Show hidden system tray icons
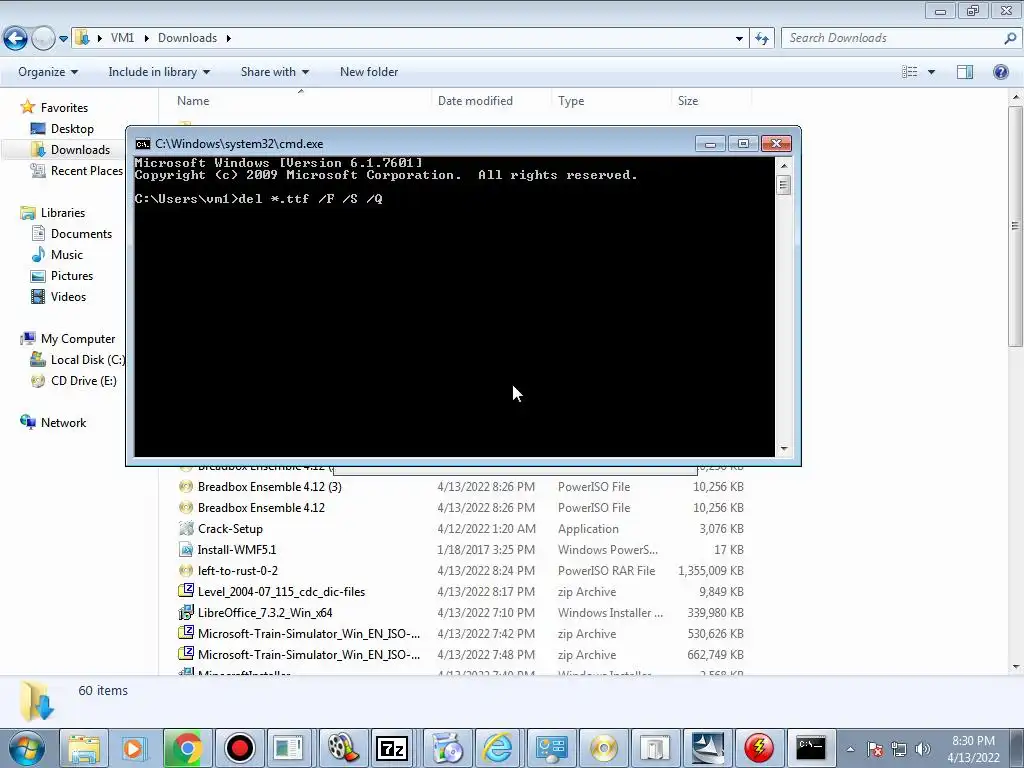Image resolution: width=1024 pixels, height=768 pixels. point(850,749)
